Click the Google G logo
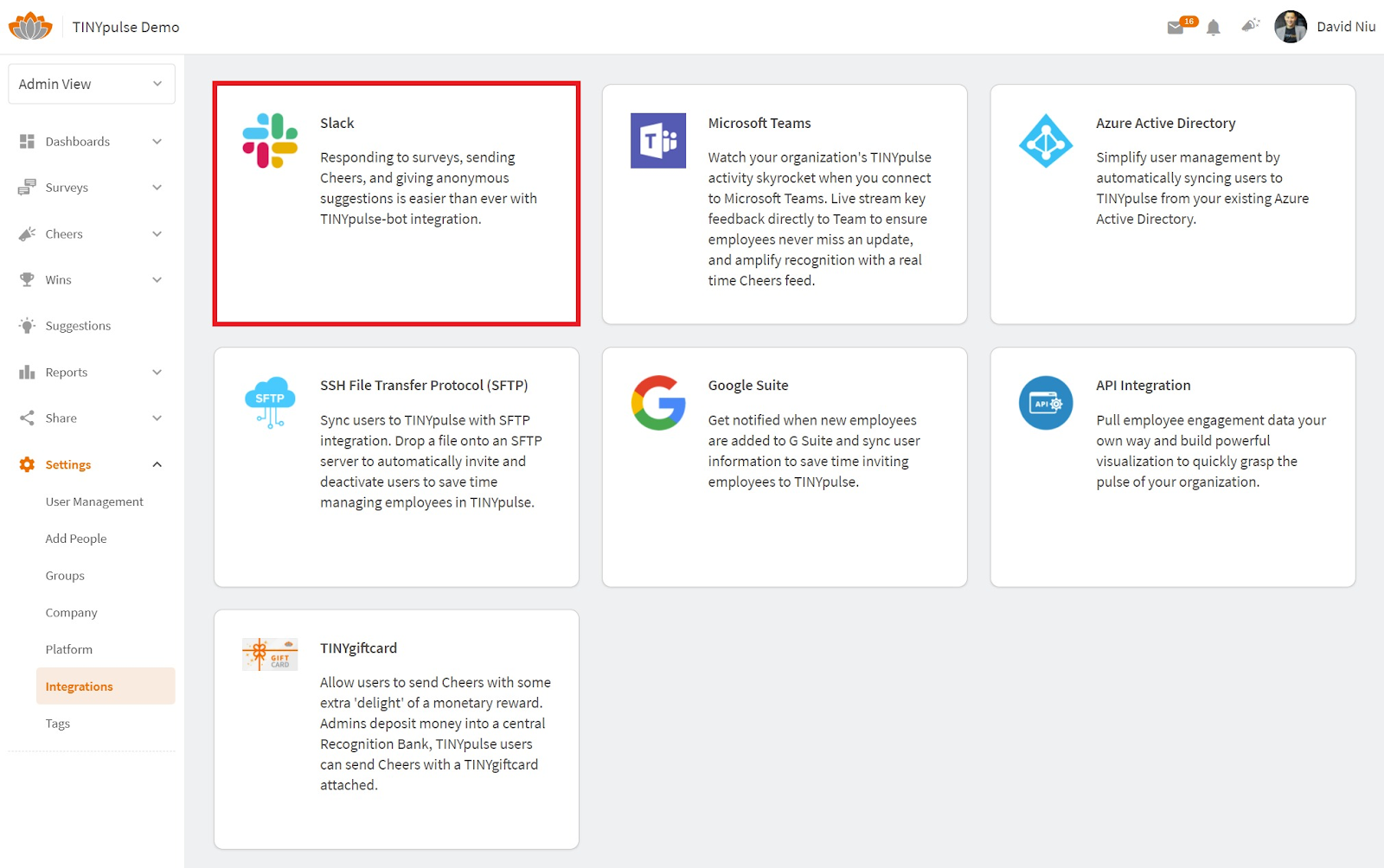 click(x=658, y=403)
